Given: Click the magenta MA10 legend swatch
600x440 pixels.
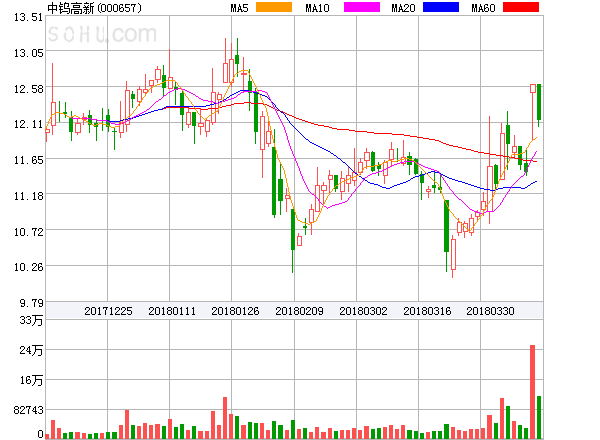Looking at the screenshot, I should pyautogui.click(x=362, y=7).
